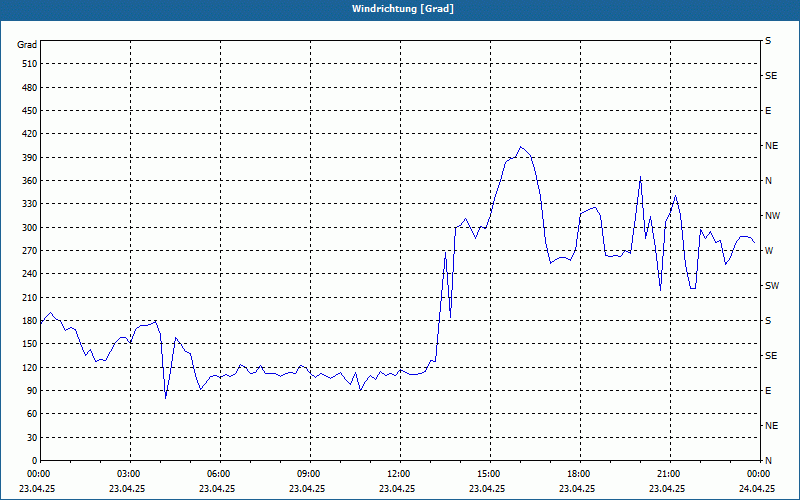Click the 06:00 time label
This screenshot has height=500, width=800.
(x=220, y=474)
